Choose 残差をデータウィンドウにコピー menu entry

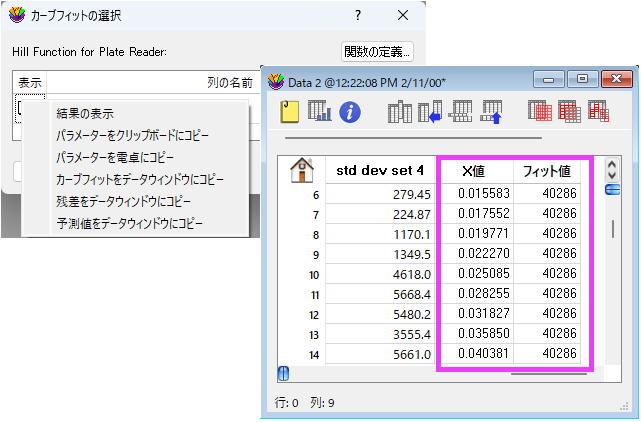pos(123,201)
